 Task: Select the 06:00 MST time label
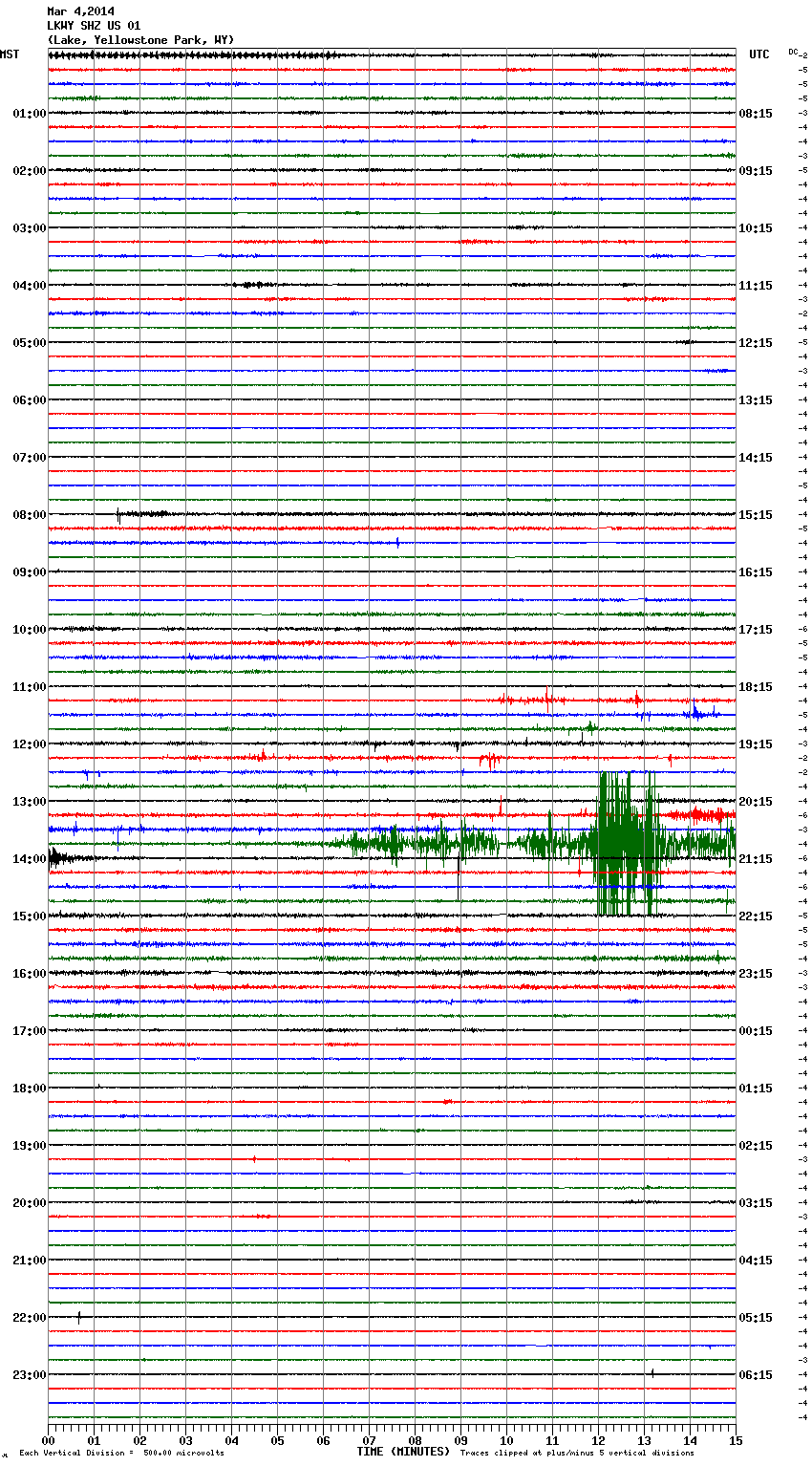click(29, 400)
